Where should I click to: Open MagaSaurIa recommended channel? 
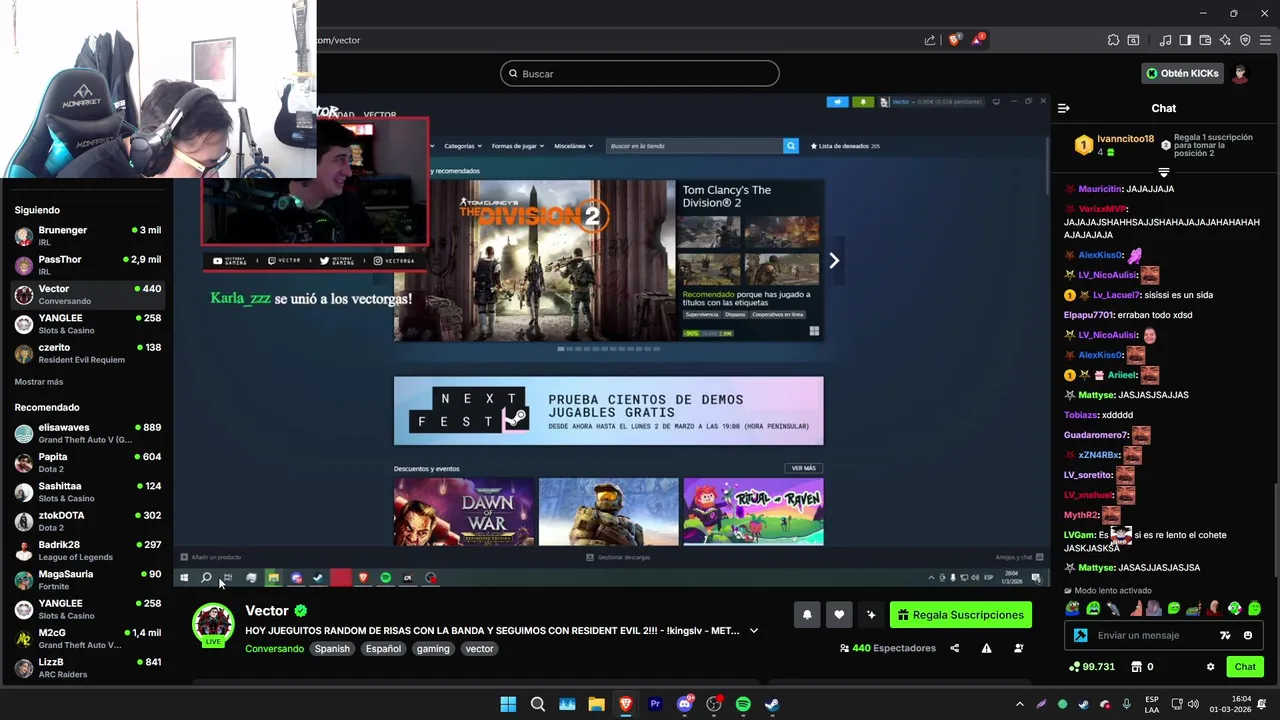click(87, 580)
